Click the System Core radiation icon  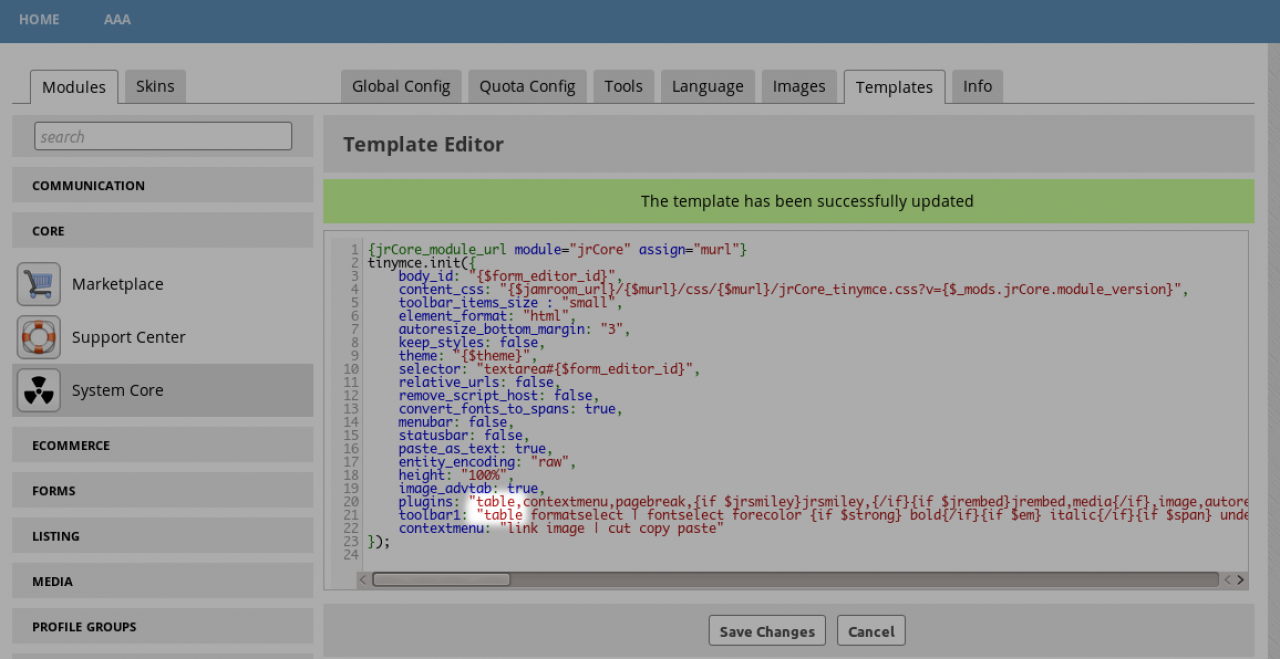(x=39, y=390)
